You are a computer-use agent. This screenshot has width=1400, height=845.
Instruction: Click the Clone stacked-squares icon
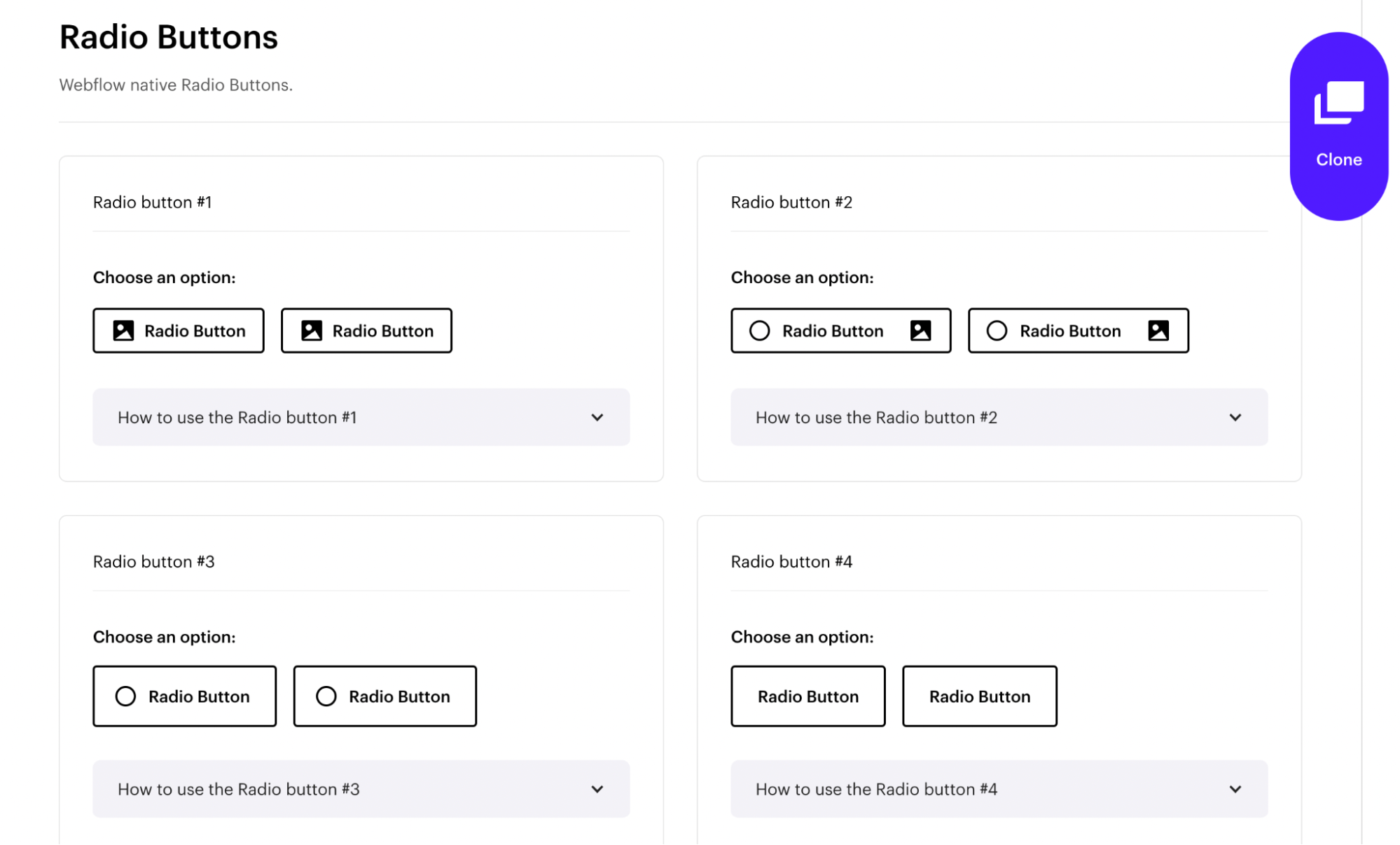[x=1338, y=102]
